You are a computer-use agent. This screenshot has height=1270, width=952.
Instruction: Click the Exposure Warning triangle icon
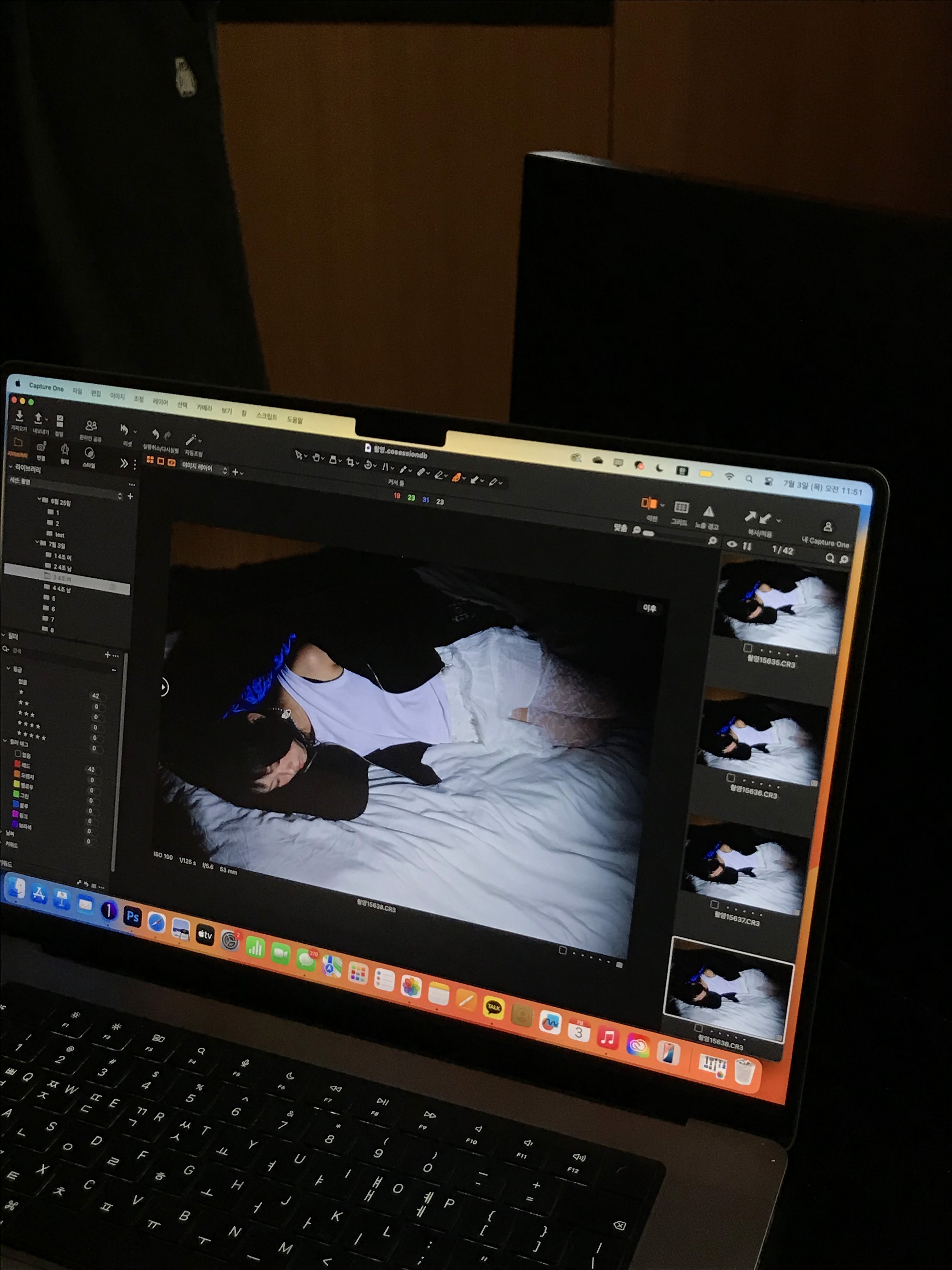[709, 512]
